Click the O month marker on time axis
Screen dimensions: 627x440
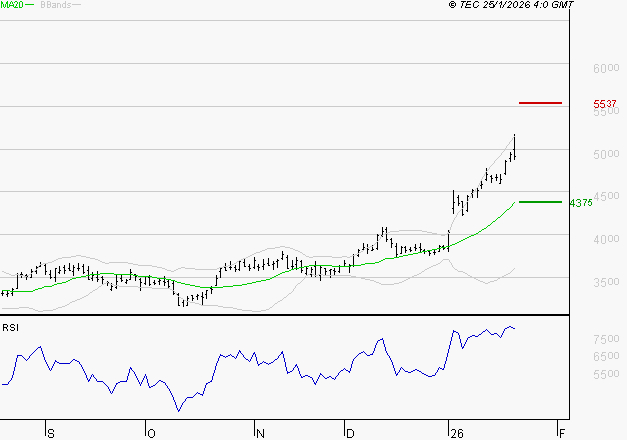[151, 434]
